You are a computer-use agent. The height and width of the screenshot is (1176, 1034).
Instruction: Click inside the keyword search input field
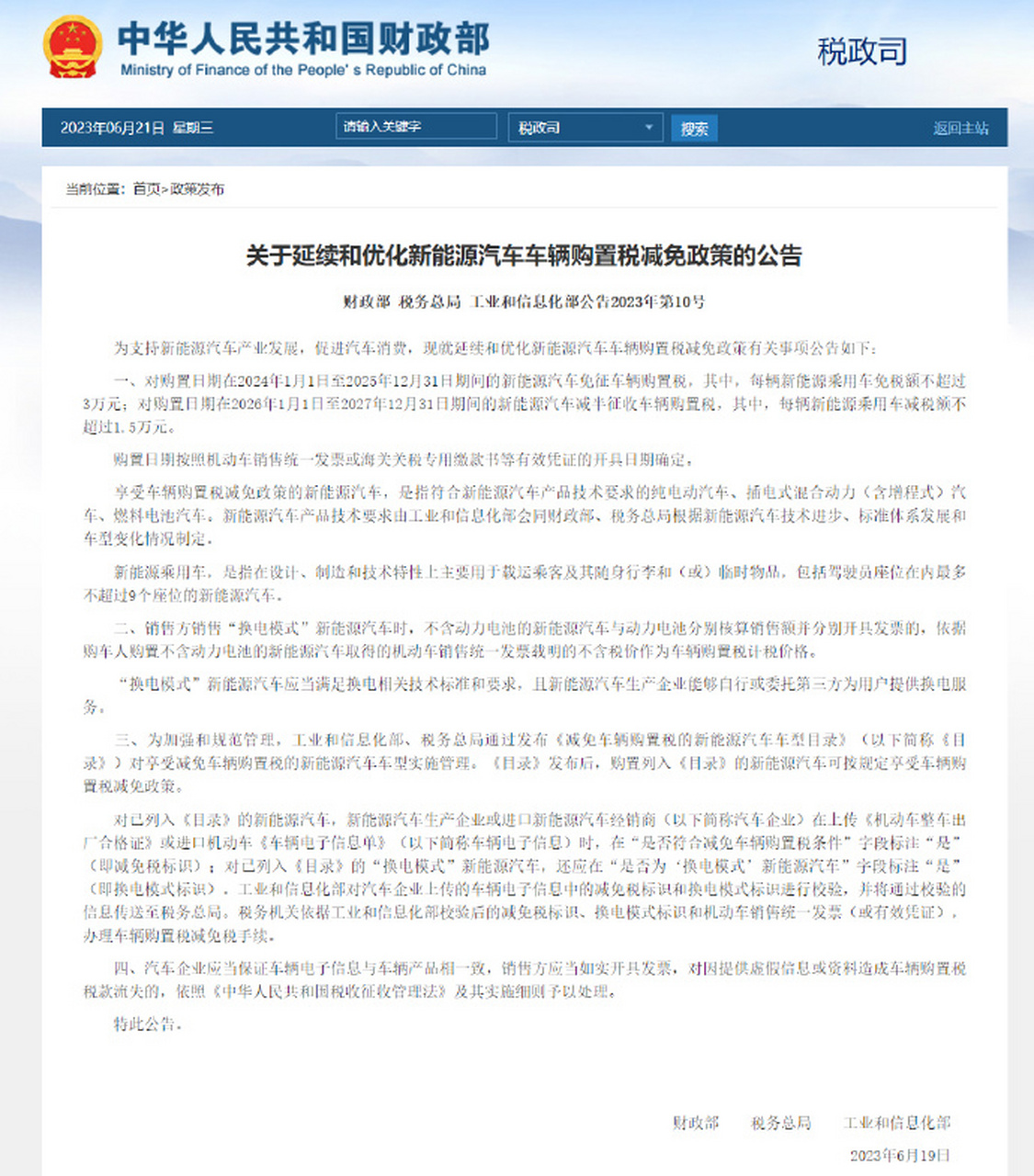click(416, 127)
